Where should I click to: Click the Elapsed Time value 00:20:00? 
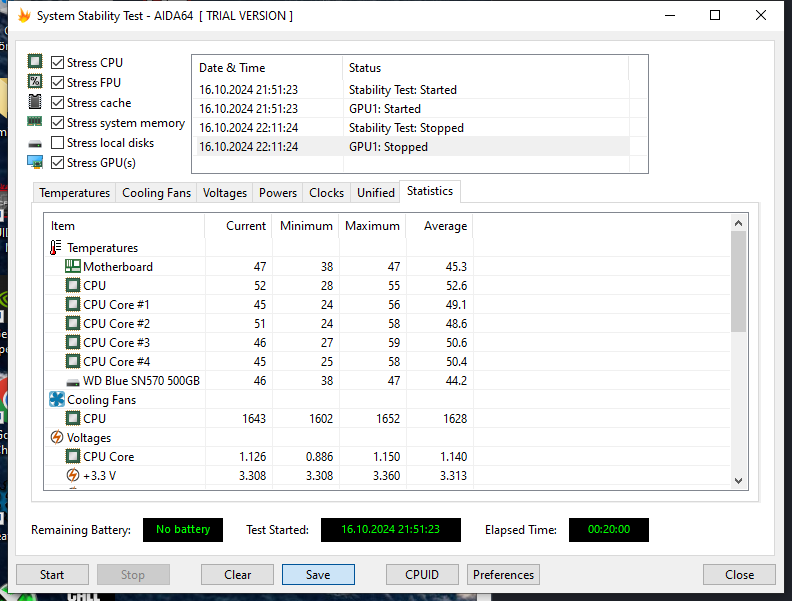(609, 529)
